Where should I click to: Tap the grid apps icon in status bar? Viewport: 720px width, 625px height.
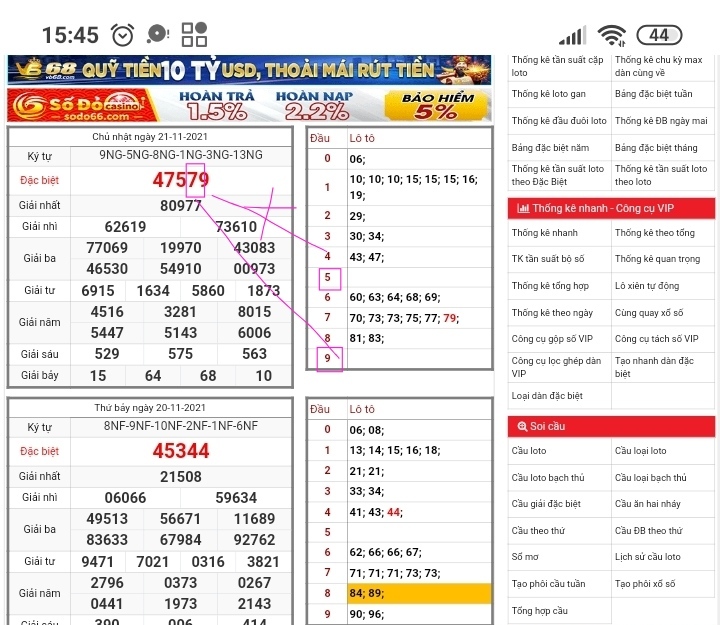[x=194, y=35]
